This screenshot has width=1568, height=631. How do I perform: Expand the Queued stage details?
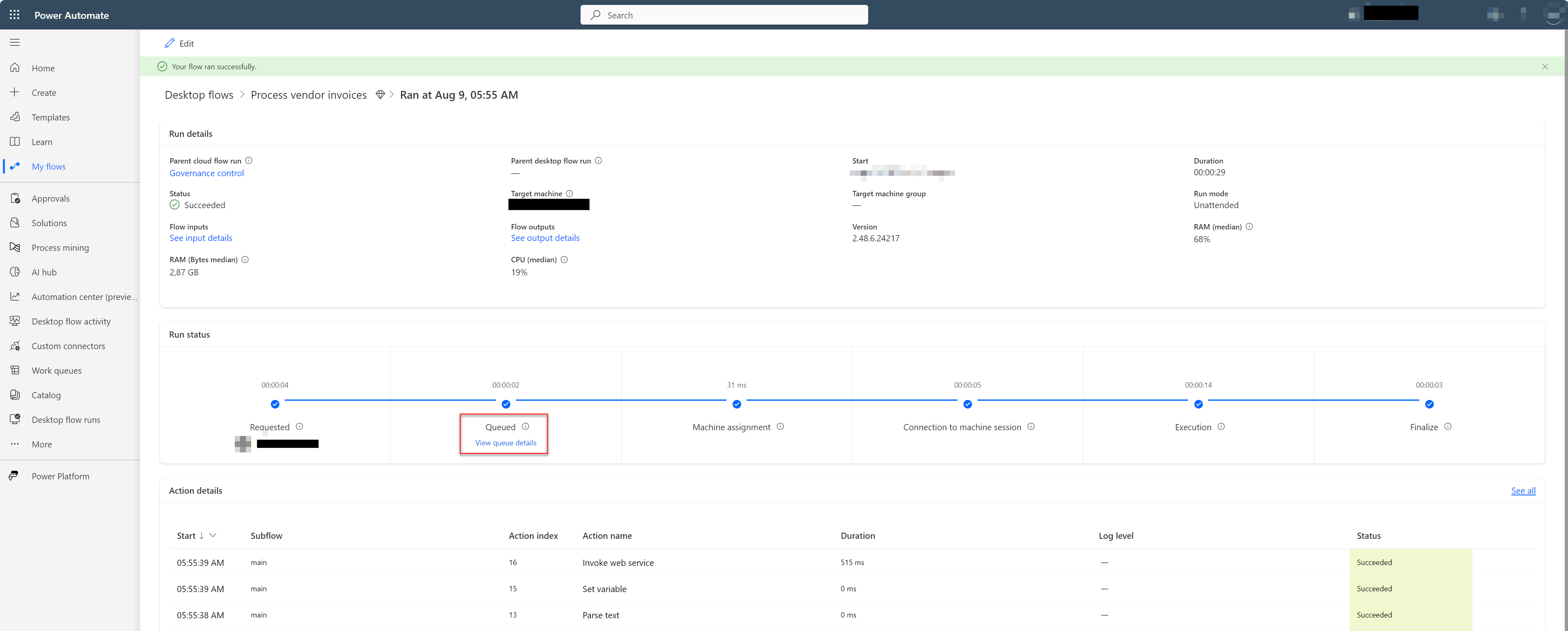pyautogui.click(x=503, y=443)
